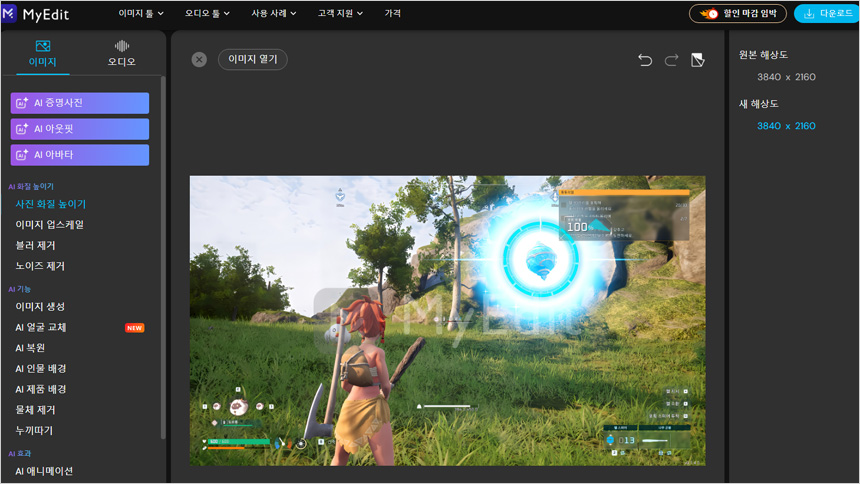Switch to the 이미지 tab
The image size is (860, 484).
tap(42, 54)
